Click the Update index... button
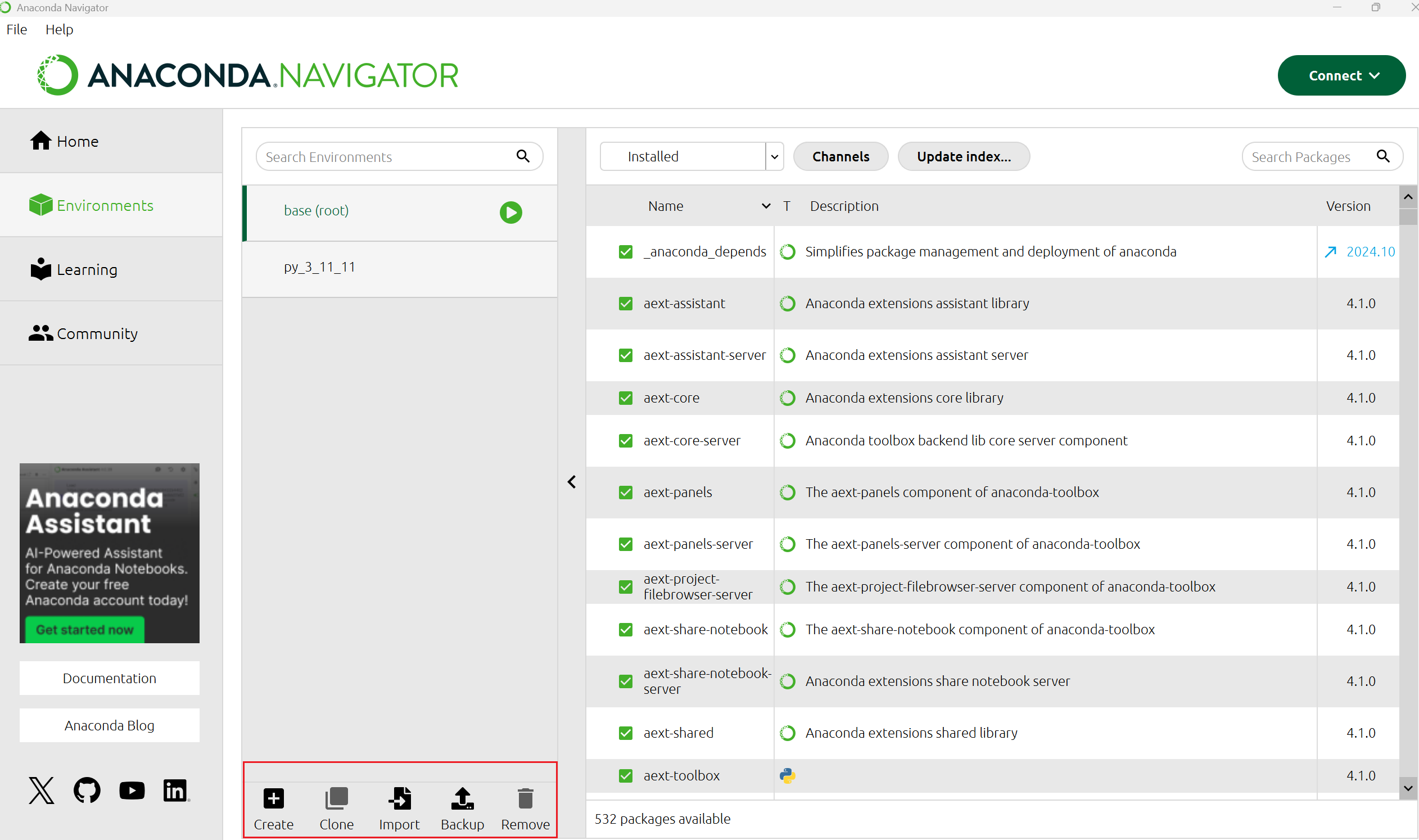This screenshot has height=840, width=1419. click(963, 156)
